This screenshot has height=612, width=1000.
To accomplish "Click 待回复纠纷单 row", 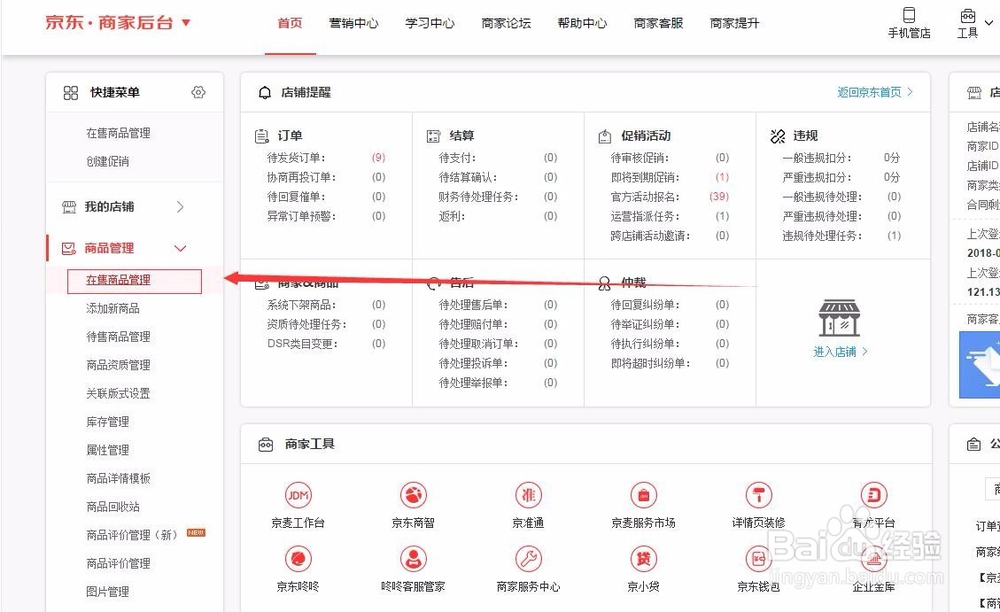I will coord(670,305).
